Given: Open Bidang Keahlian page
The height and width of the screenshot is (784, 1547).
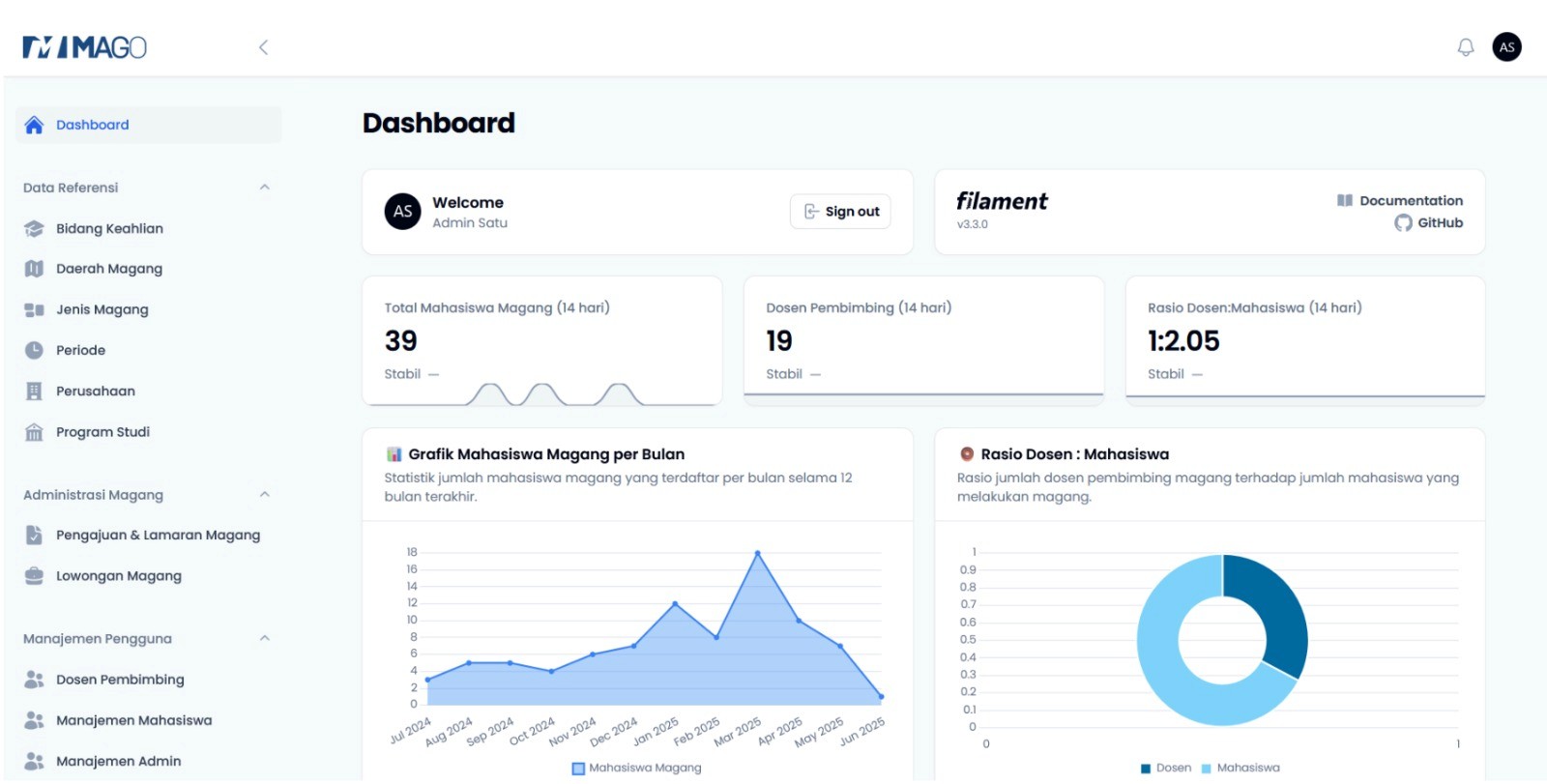Looking at the screenshot, I should (149, 228).
